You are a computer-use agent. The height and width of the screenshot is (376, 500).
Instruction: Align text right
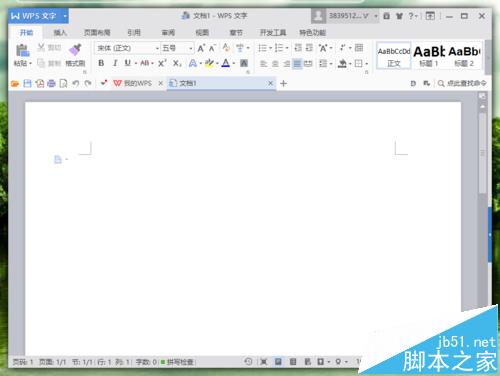tap(286, 63)
